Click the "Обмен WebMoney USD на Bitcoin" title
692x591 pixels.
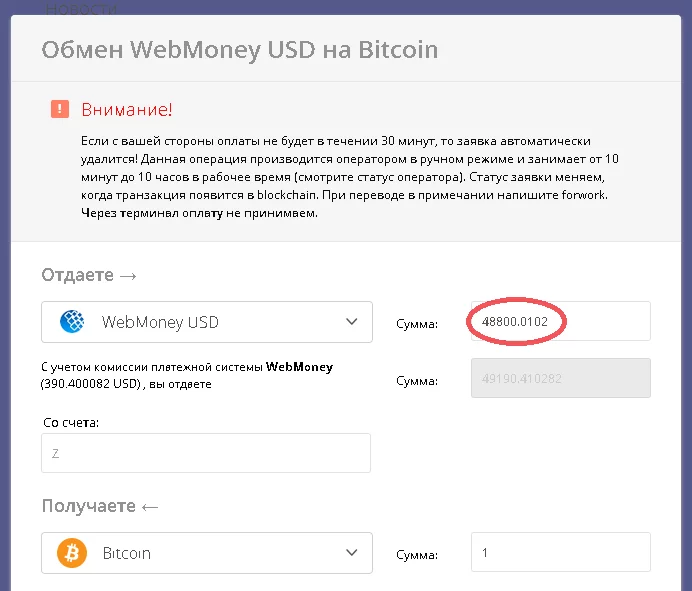pos(239,49)
